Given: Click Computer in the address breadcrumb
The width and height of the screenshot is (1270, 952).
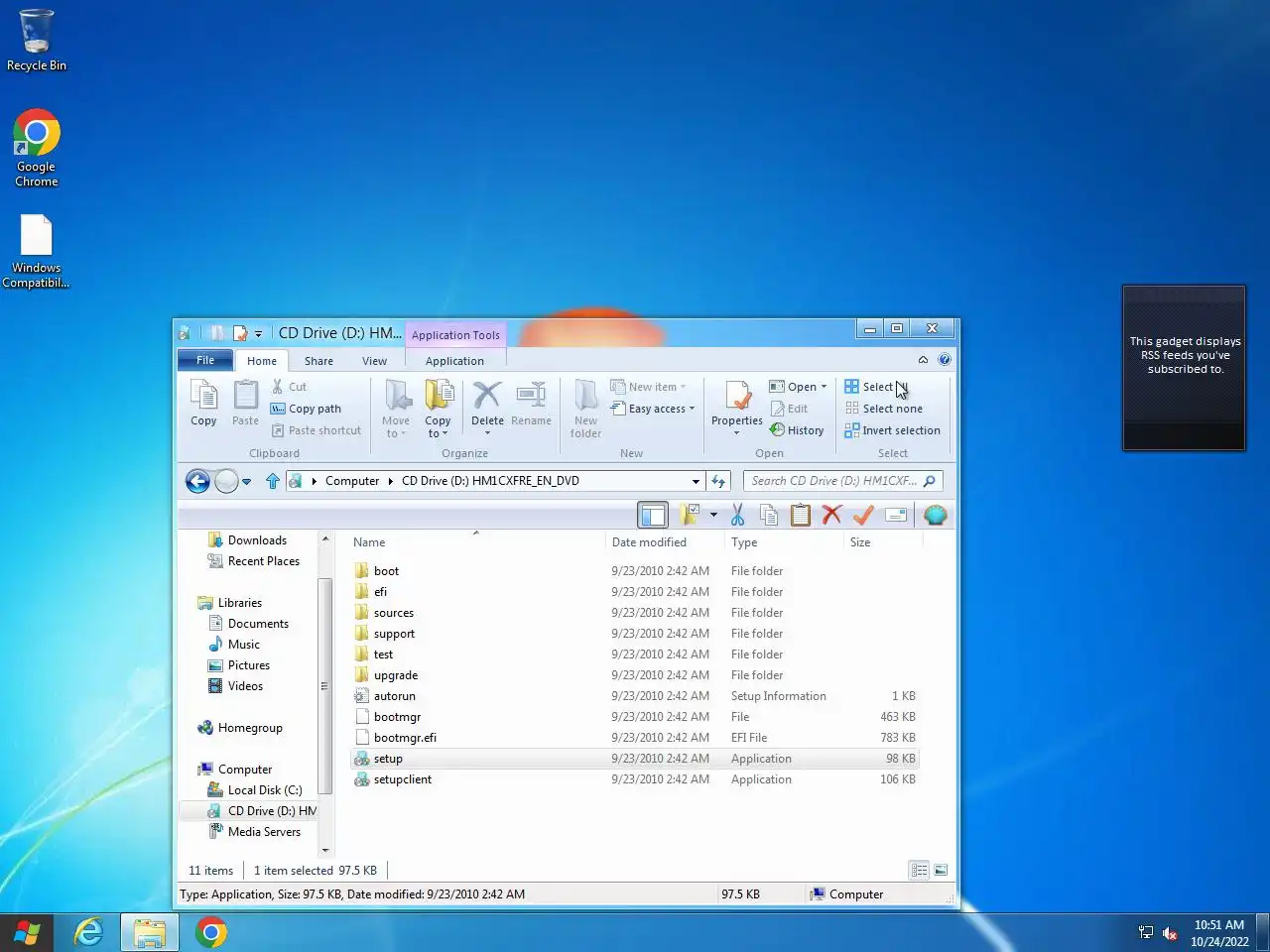Looking at the screenshot, I should pos(352,481).
